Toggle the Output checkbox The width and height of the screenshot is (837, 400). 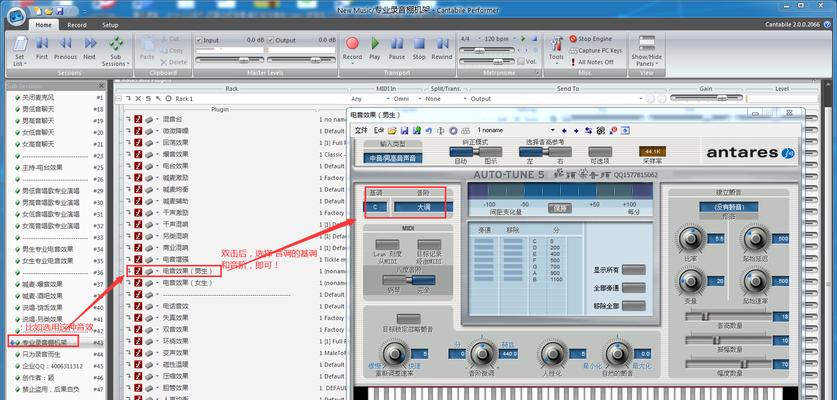tap(271, 40)
